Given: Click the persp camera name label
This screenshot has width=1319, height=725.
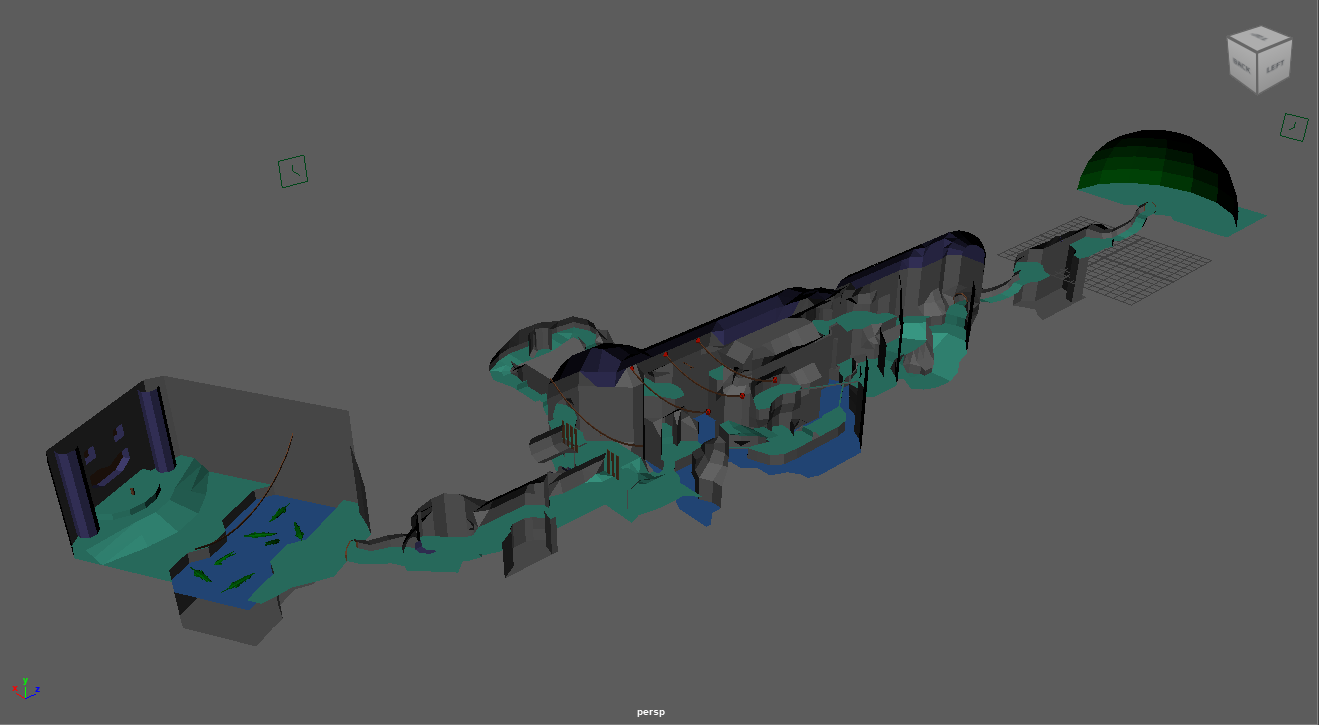Looking at the screenshot, I should pyautogui.click(x=650, y=712).
